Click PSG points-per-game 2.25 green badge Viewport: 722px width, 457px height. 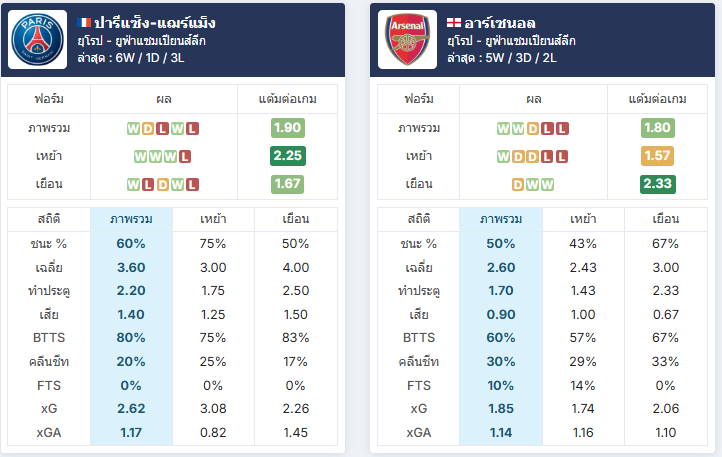pos(287,156)
